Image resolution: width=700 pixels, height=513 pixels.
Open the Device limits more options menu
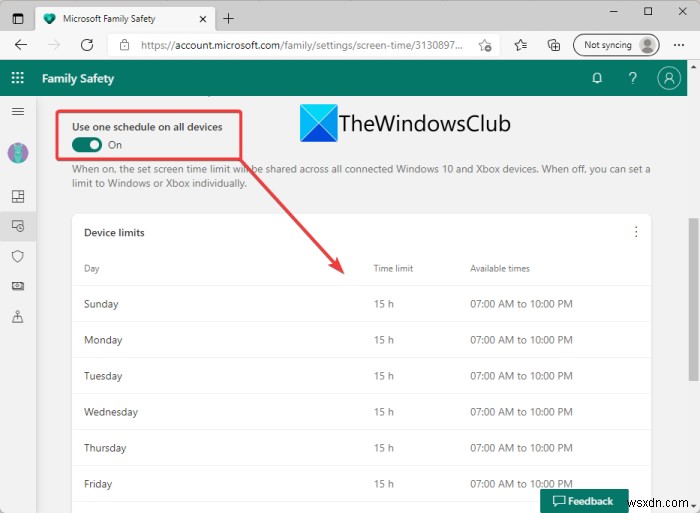(x=636, y=232)
